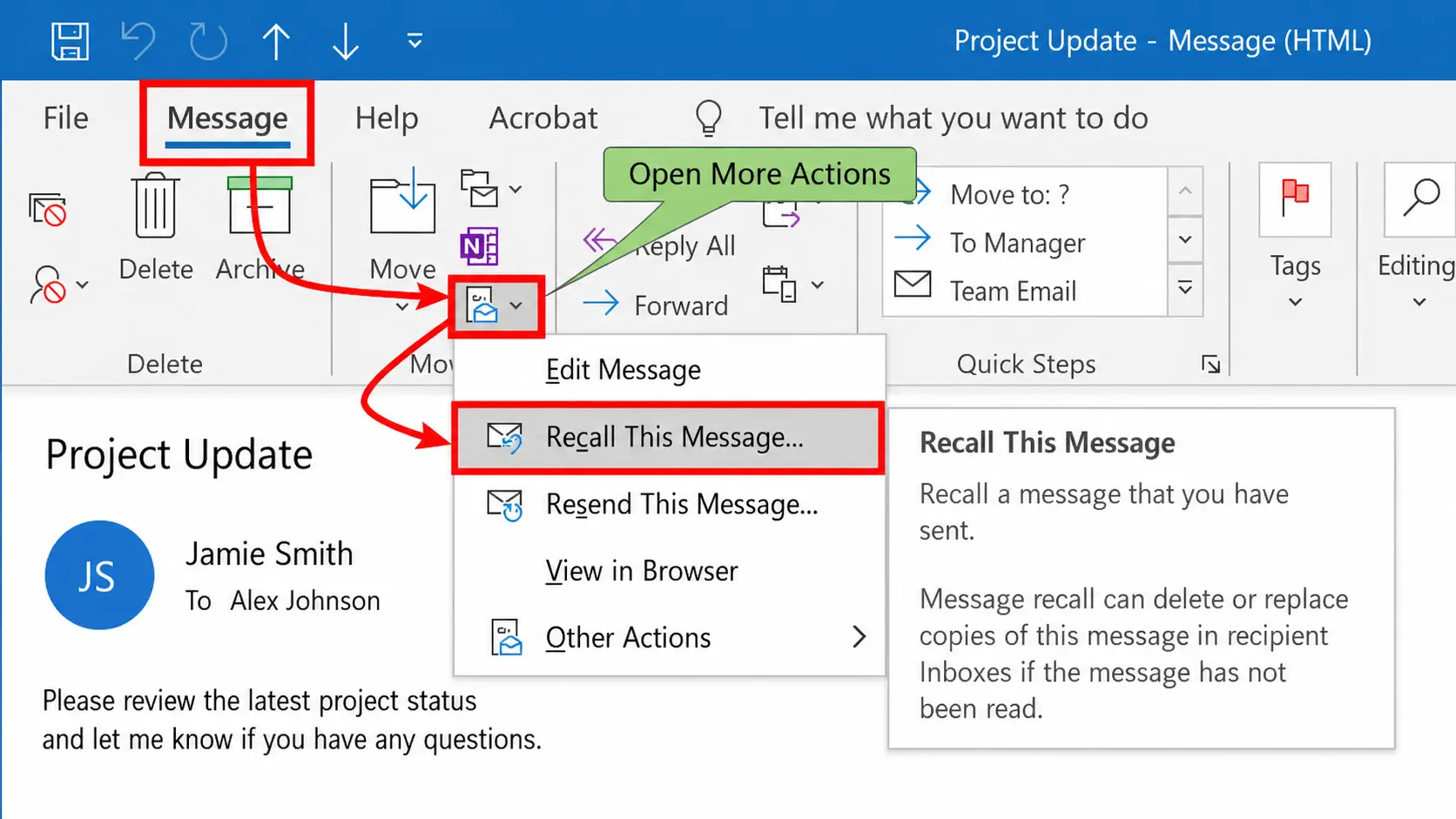Image resolution: width=1456 pixels, height=819 pixels.
Task: Click the Reply All button
Action: pyautogui.click(x=660, y=246)
